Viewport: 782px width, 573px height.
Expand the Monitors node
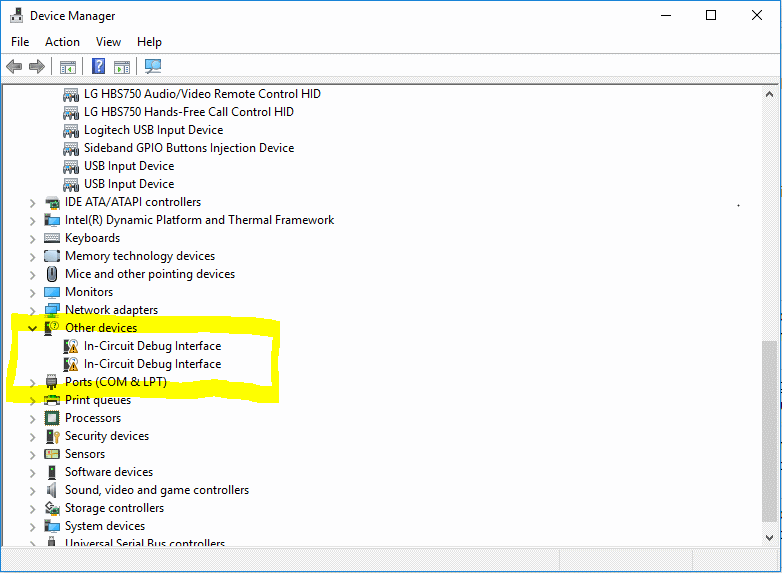click(32, 293)
